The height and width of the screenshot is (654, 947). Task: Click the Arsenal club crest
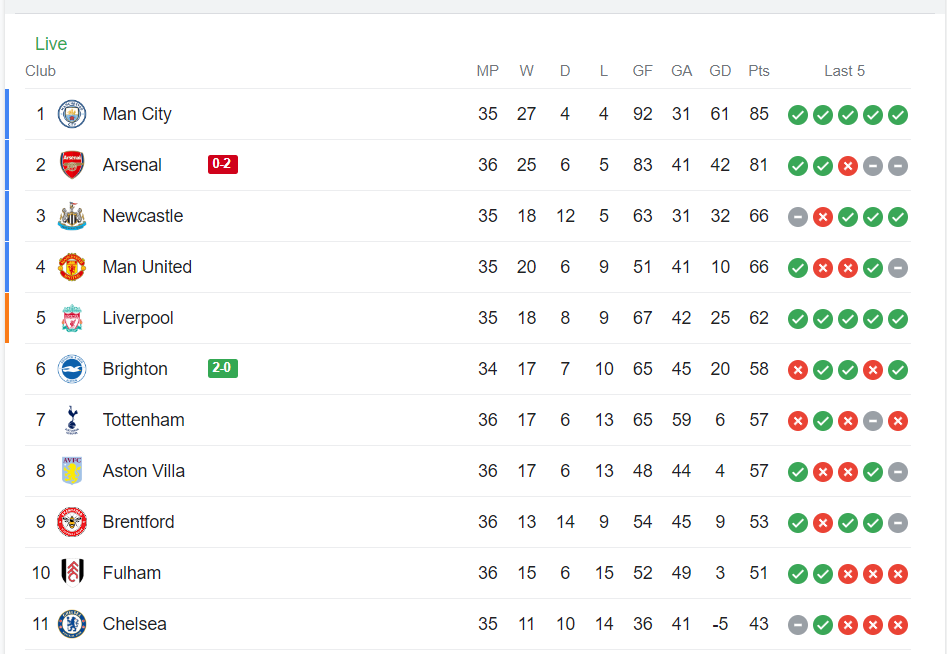(72, 165)
